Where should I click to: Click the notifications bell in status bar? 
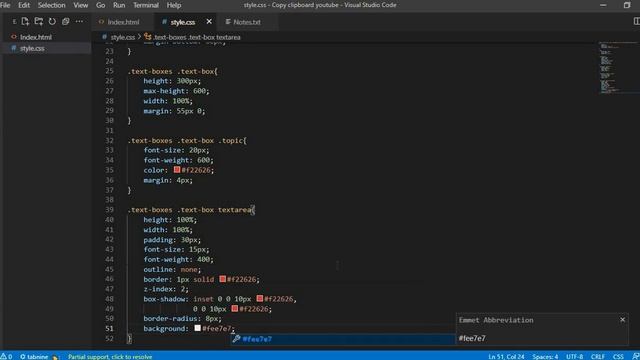coord(636,356)
